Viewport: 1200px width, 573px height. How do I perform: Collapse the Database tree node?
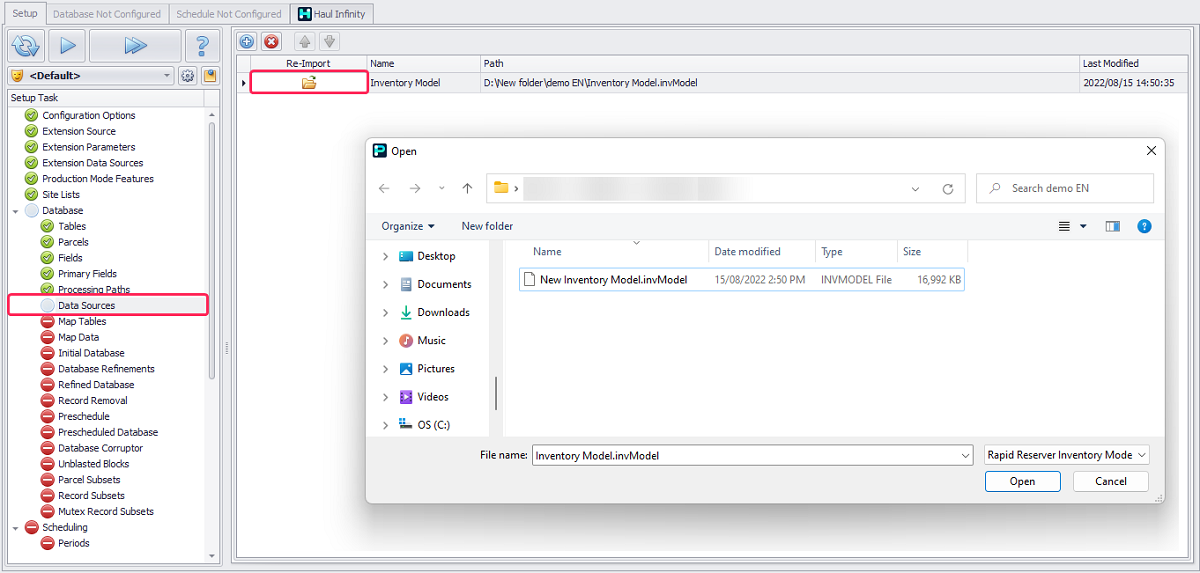click(15, 211)
